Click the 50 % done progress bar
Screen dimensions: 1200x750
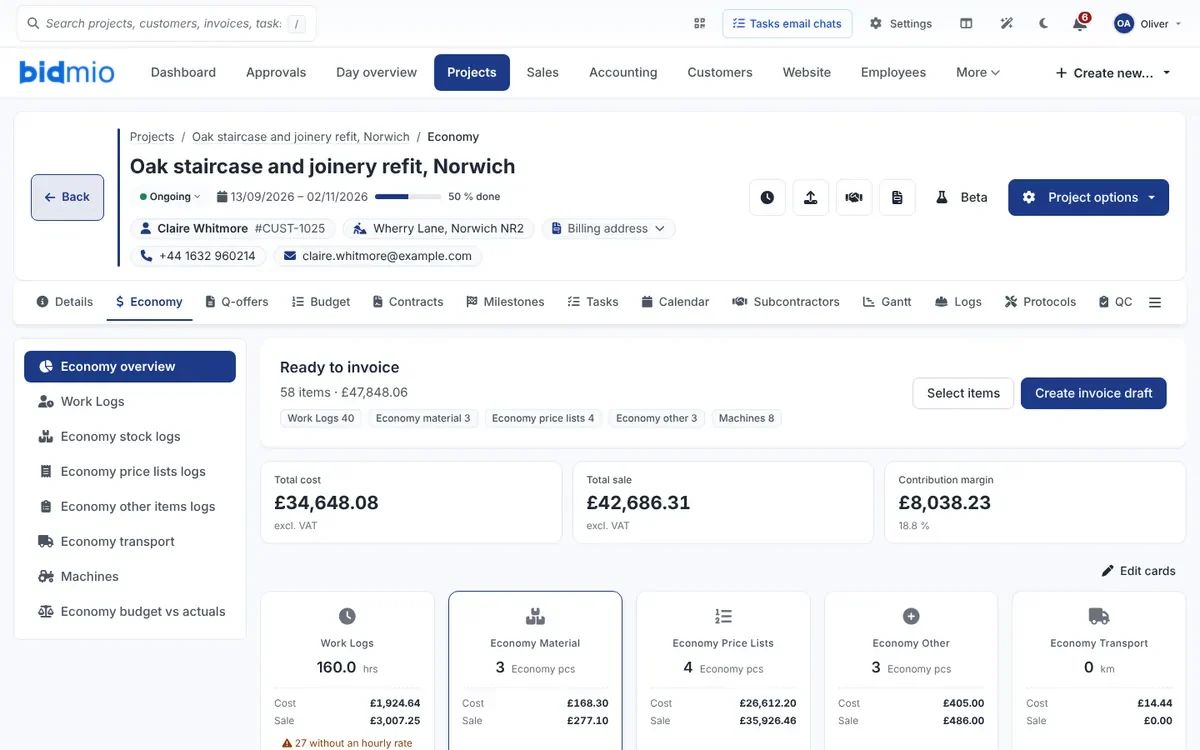(408, 197)
